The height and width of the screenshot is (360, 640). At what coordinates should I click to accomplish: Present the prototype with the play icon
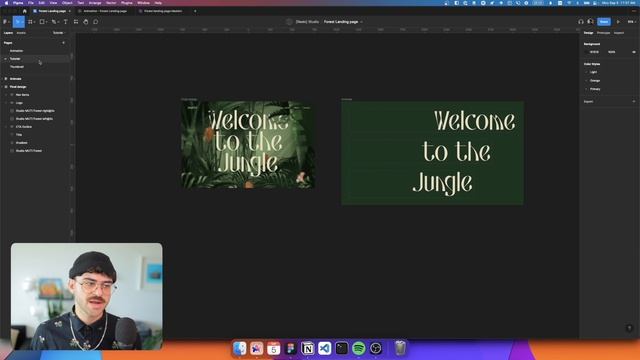(x=618, y=22)
